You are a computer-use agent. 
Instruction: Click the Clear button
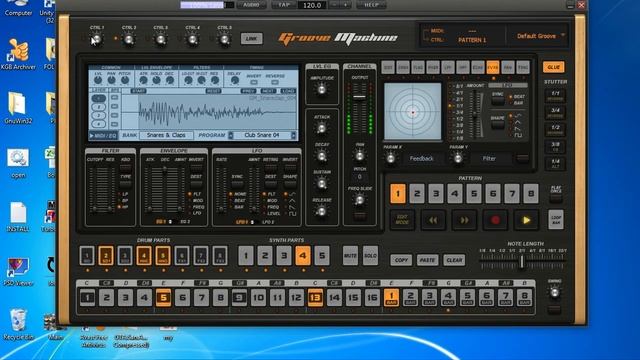click(454, 260)
